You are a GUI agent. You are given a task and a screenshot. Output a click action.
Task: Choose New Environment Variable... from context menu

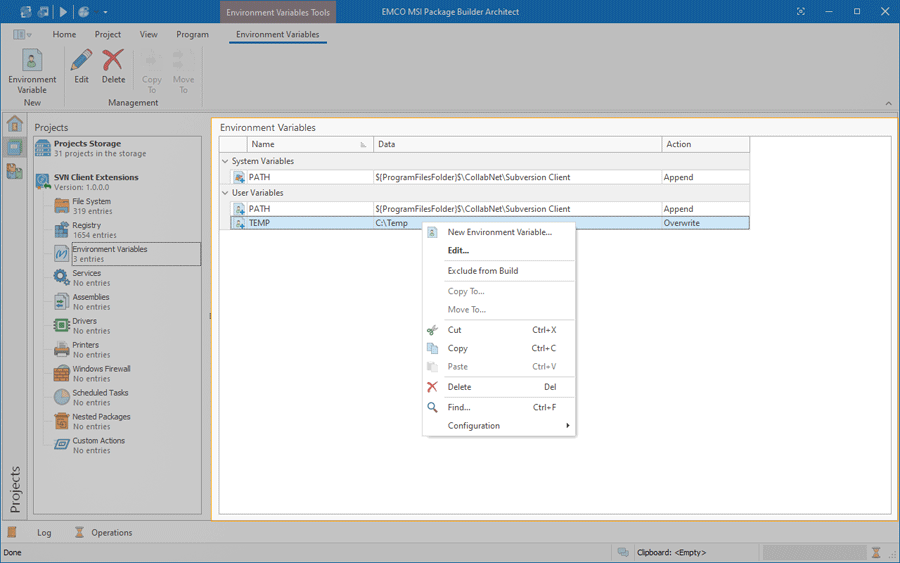pos(499,232)
